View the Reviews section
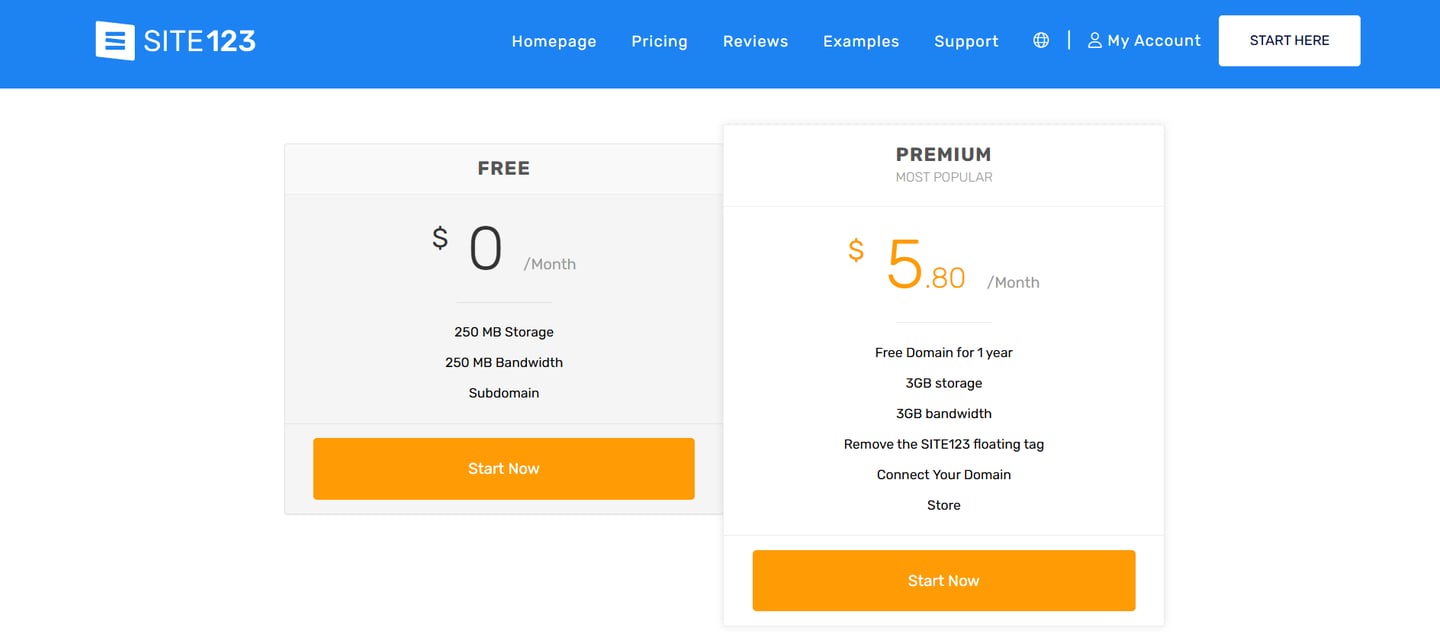1440x644 pixels. 755,41
